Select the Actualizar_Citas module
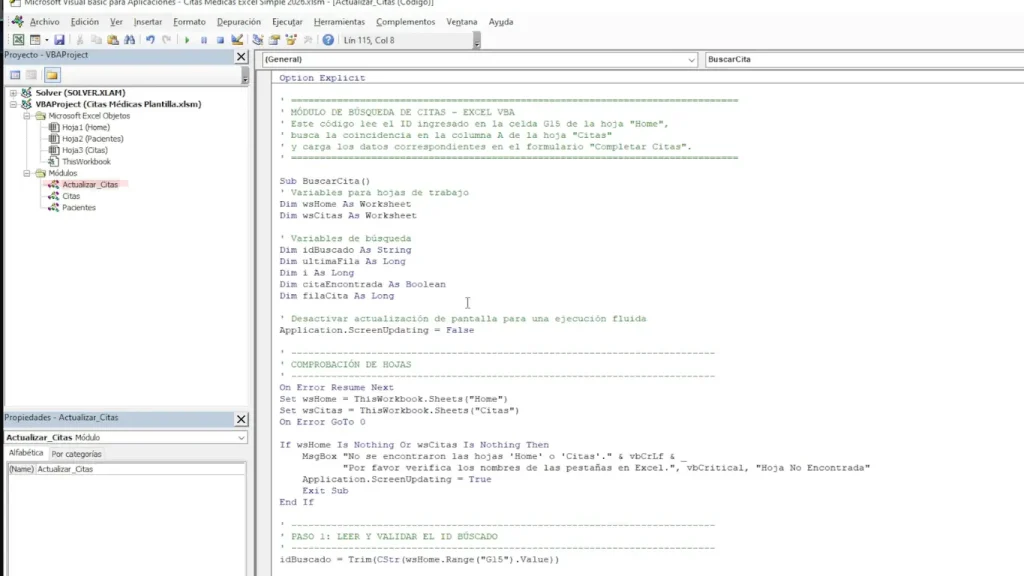 coord(90,185)
